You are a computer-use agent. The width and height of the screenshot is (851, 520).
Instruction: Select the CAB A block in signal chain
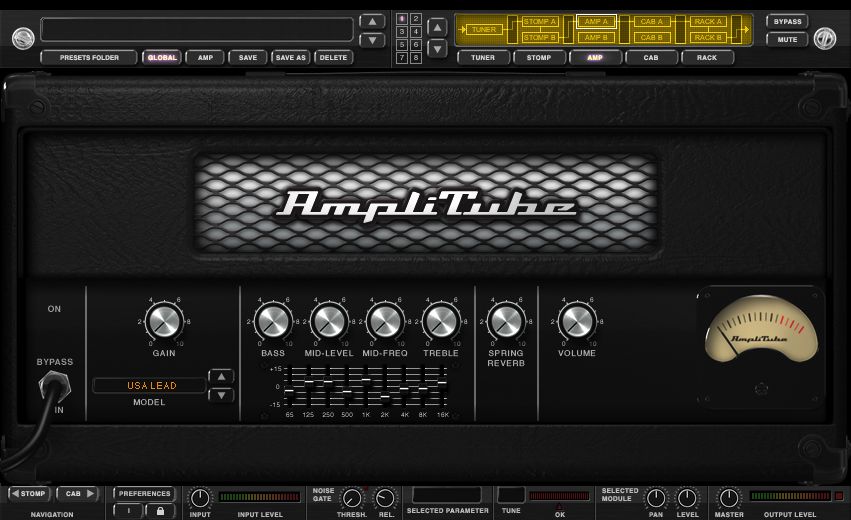652,22
